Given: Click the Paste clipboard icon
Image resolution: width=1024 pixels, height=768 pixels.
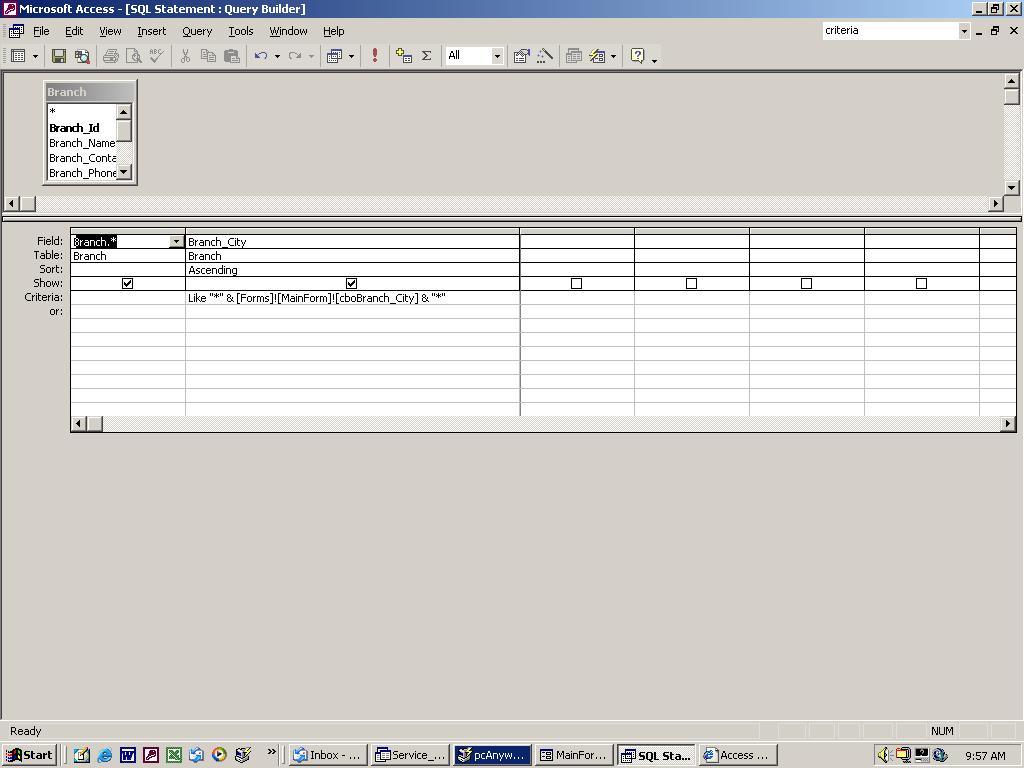Looking at the screenshot, I should tap(232, 56).
